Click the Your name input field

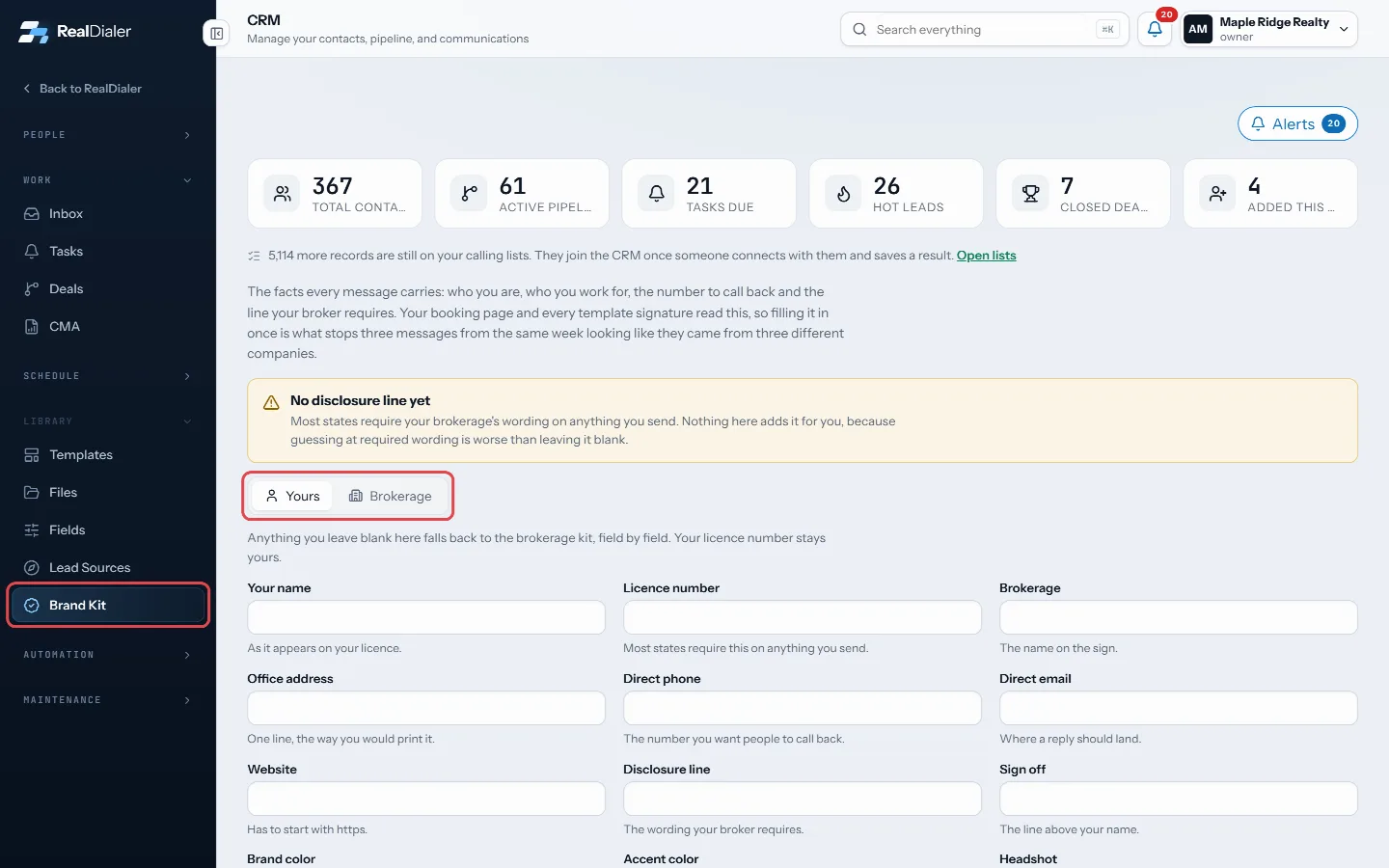[426, 617]
